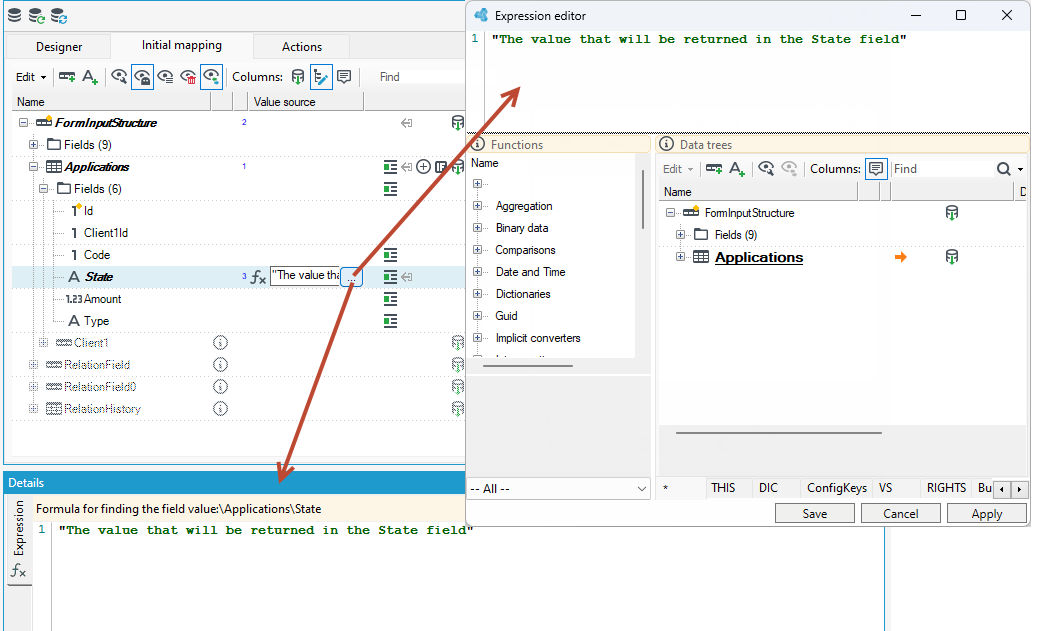Collapse the Applications node in mapping tree
This screenshot has height=631, width=1040.
[33, 167]
